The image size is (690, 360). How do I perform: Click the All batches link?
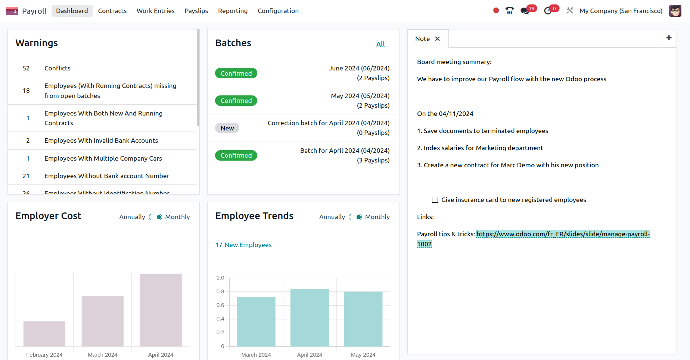[380, 44]
